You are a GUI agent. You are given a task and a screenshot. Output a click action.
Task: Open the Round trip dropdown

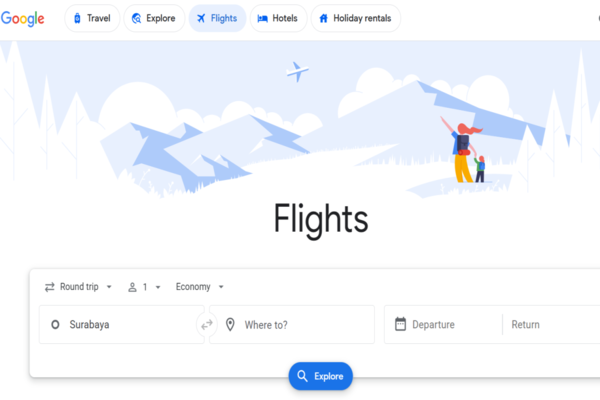click(x=78, y=287)
